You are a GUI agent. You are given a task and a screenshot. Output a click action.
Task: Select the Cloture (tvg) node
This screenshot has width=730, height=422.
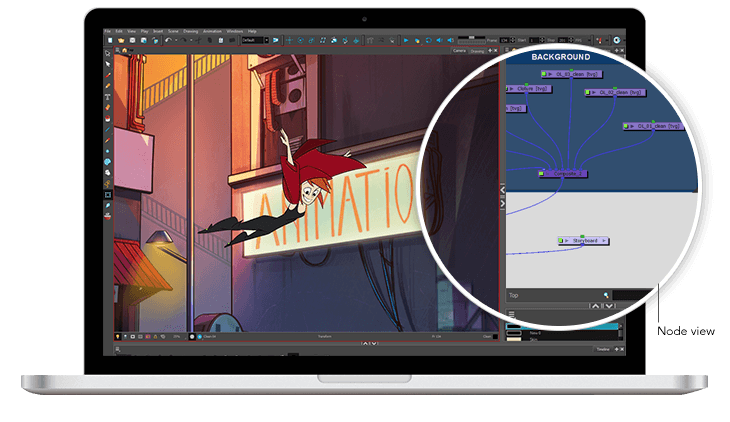coord(529,88)
